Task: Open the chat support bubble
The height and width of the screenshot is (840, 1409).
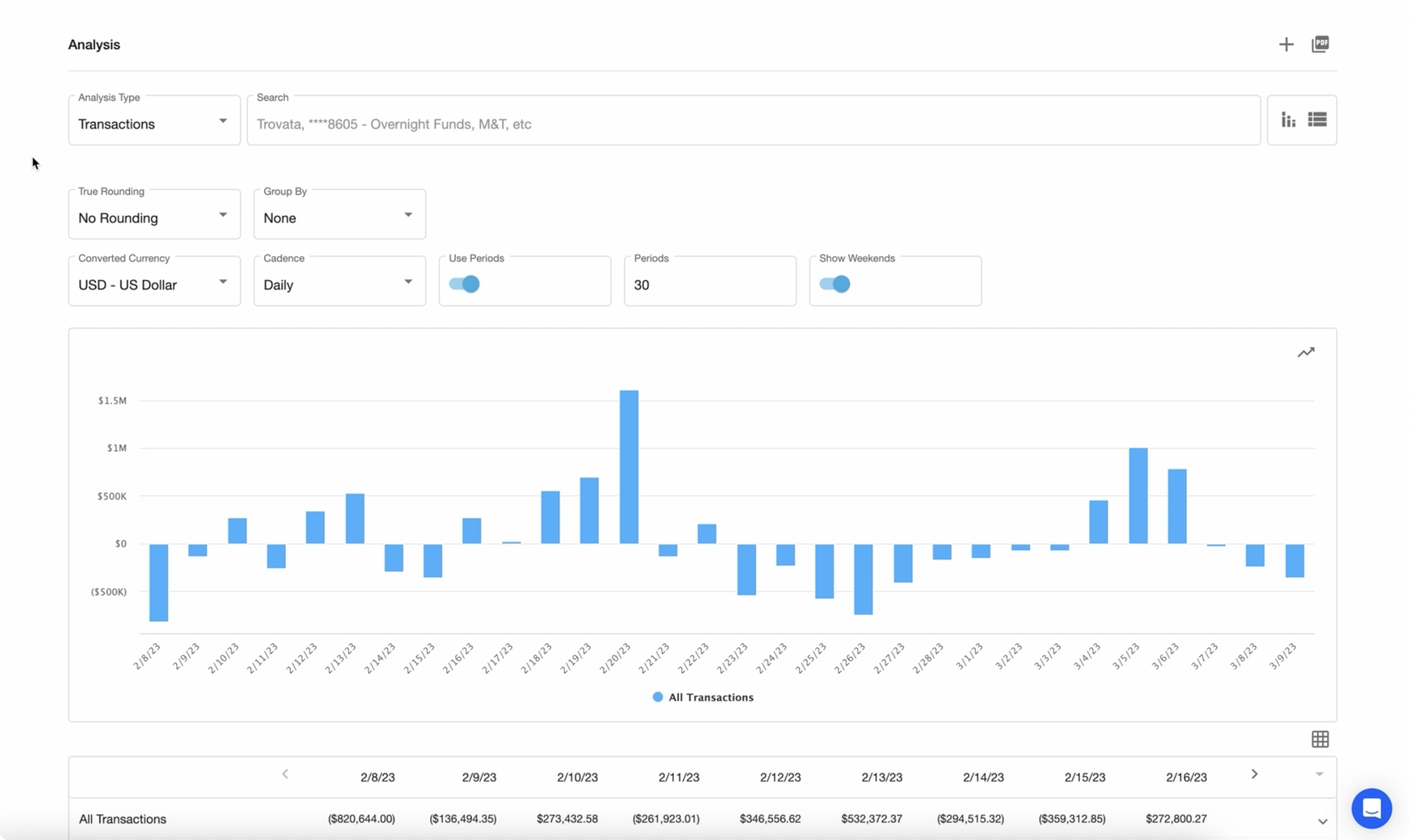Action: click(x=1371, y=808)
